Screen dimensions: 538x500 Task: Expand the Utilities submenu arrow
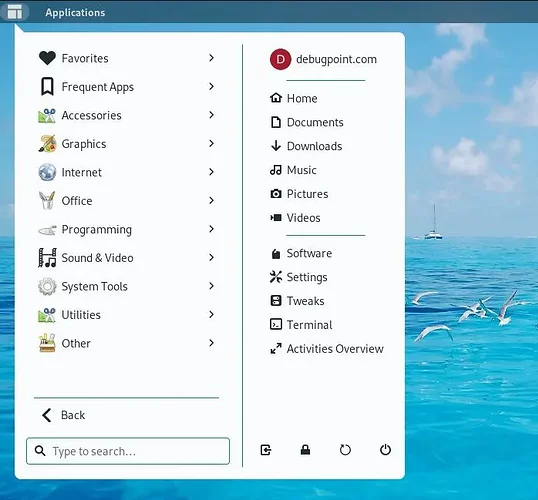[211, 314]
